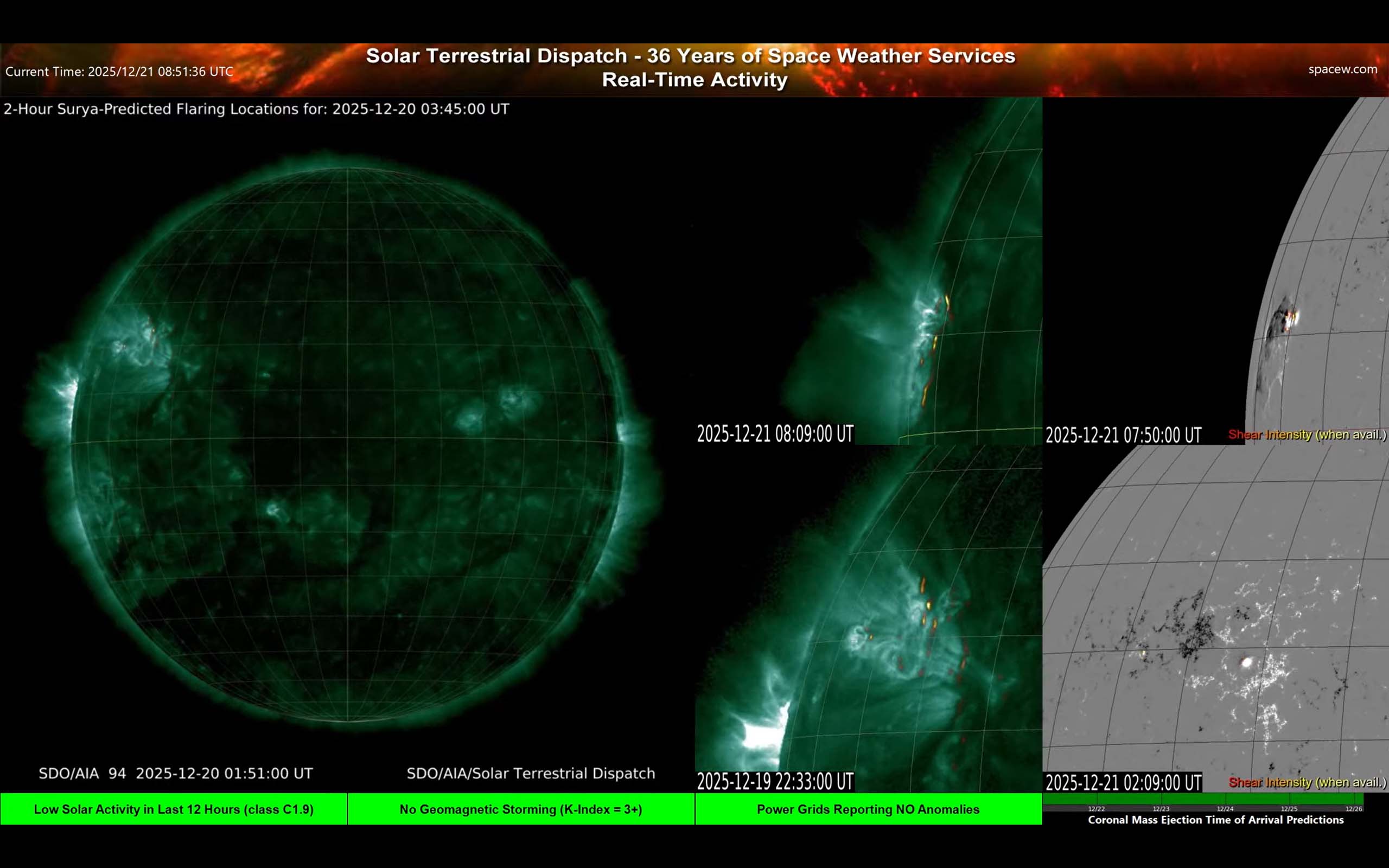This screenshot has height=868, width=1389.
Task: Click the Low Solar Activity status bar
Action: pyautogui.click(x=174, y=809)
